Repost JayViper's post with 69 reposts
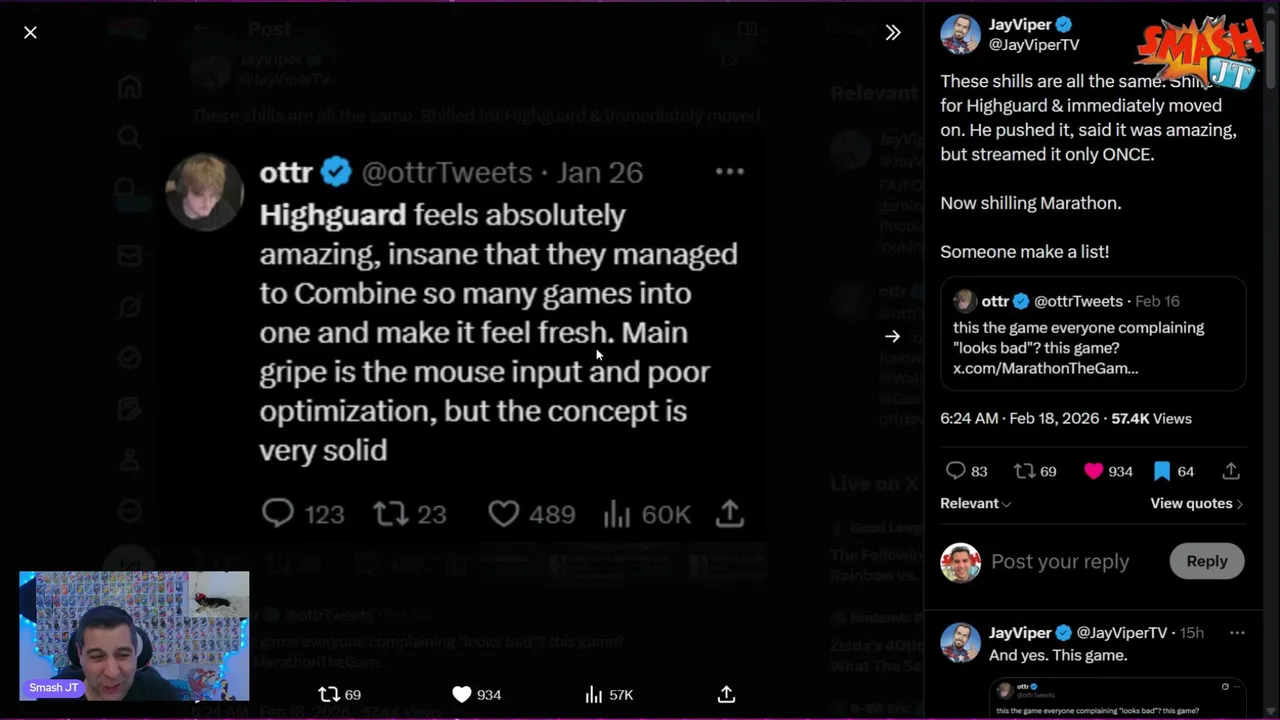The width and height of the screenshot is (1280, 720). [x=1024, y=471]
